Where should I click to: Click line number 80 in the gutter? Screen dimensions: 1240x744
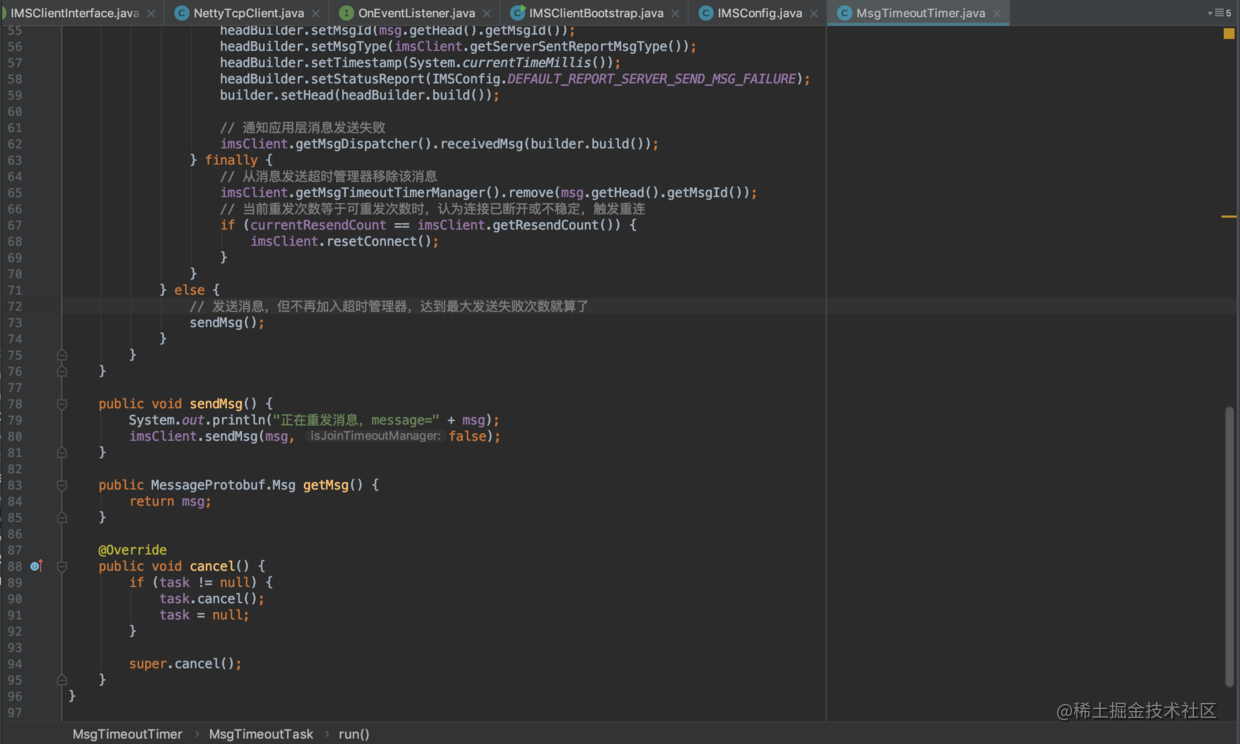tap(14, 436)
